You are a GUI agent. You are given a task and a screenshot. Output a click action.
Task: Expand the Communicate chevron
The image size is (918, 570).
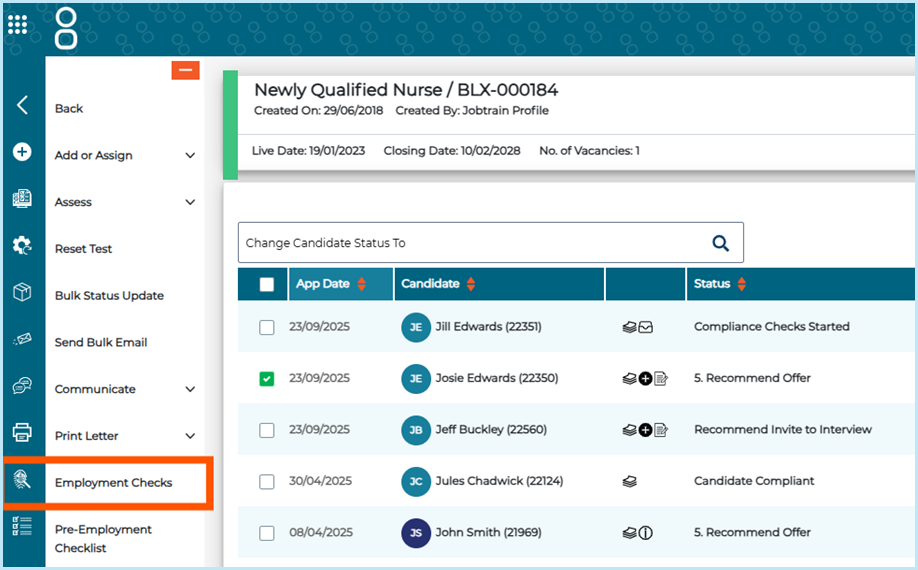click(190, 390)
